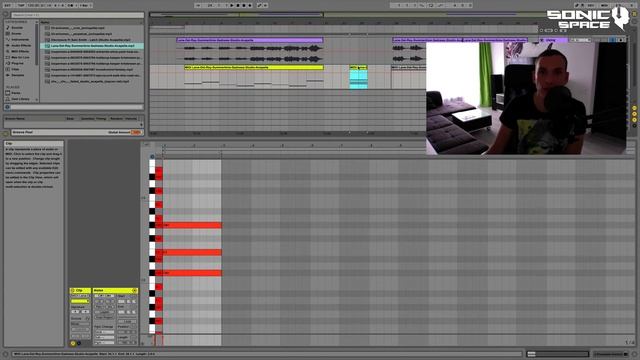
Task: Start playback with the Play button
Action: 232,5
